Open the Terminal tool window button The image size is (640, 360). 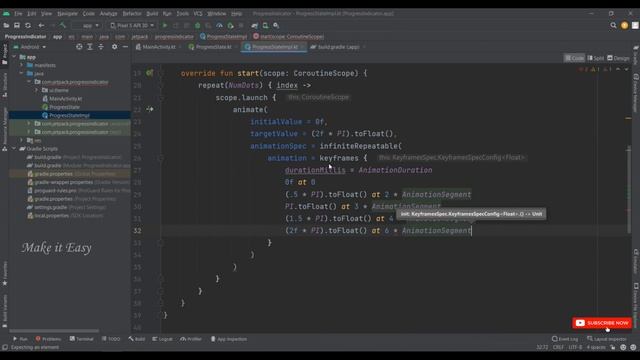[x=82, y=339]
